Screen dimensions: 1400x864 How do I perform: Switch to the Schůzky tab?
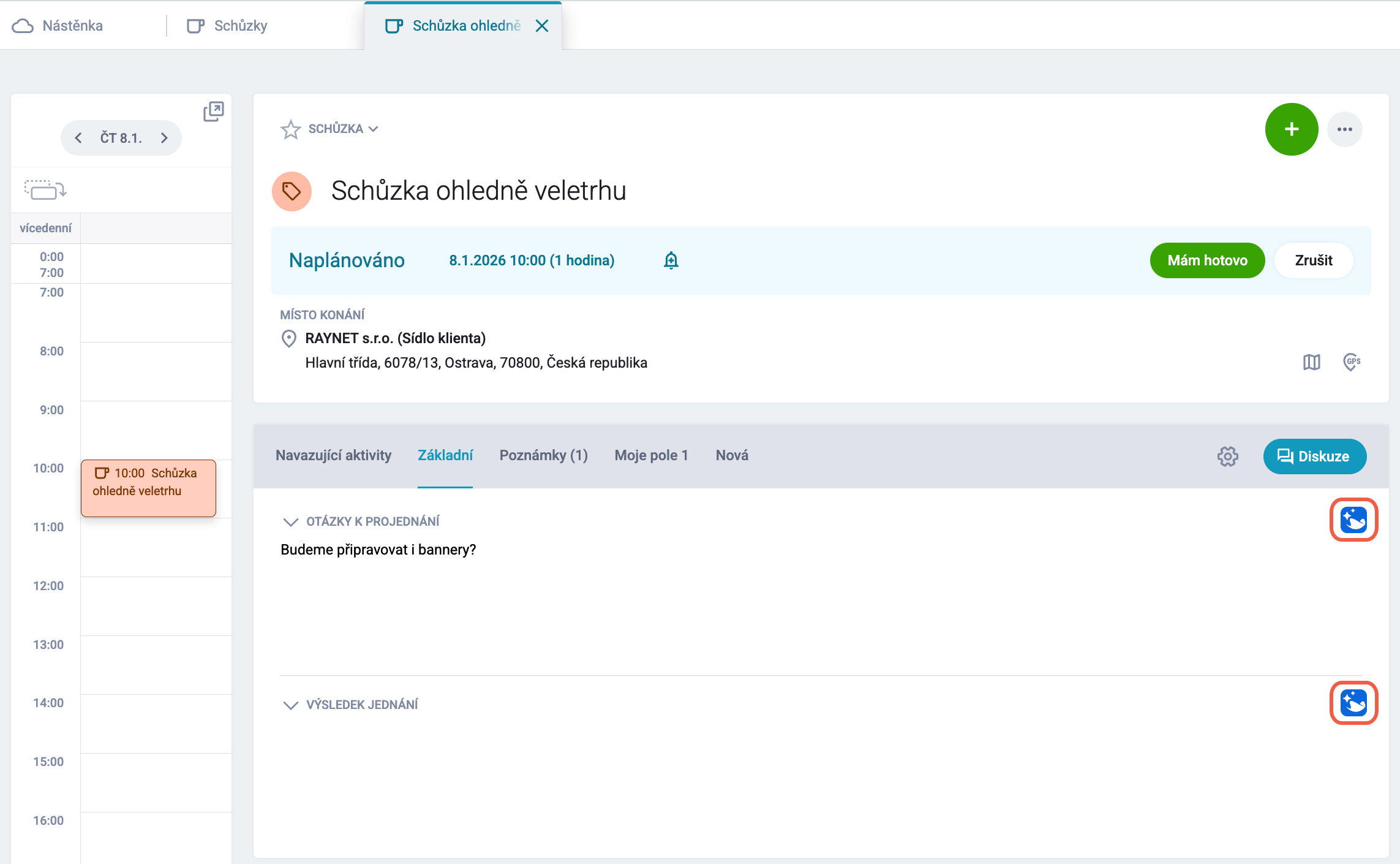[x=227, y=26]
